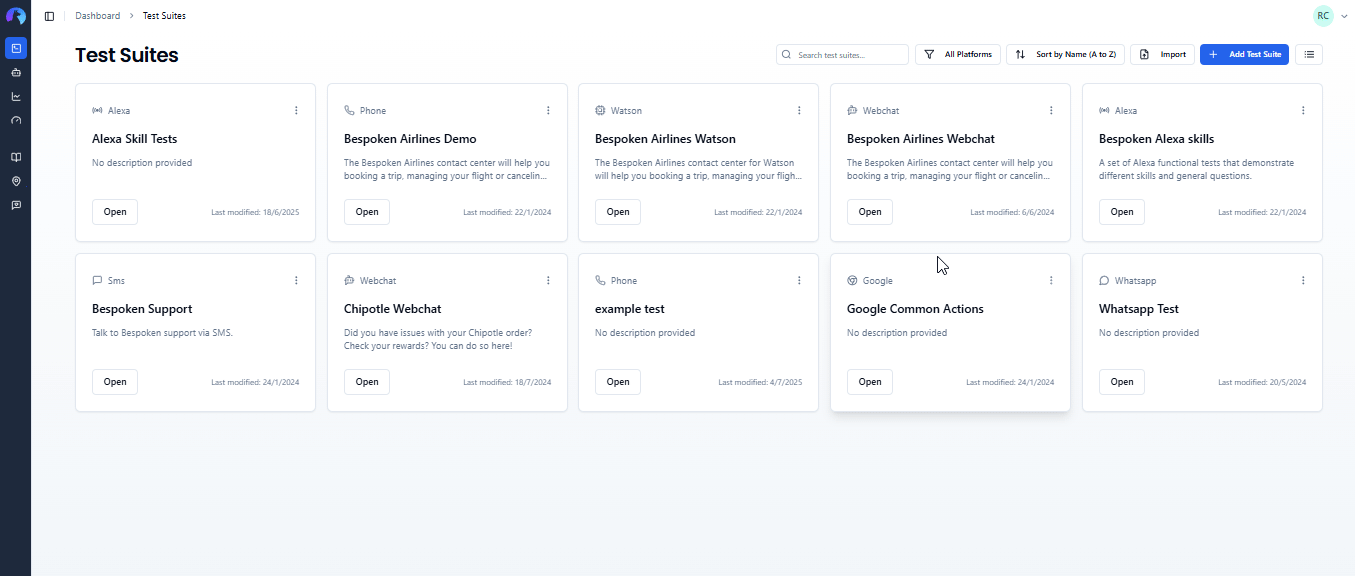The image size is (1355, 576).
Task: Open the Bespoken Airlines Webchat suite
Action: coord(870,212)
